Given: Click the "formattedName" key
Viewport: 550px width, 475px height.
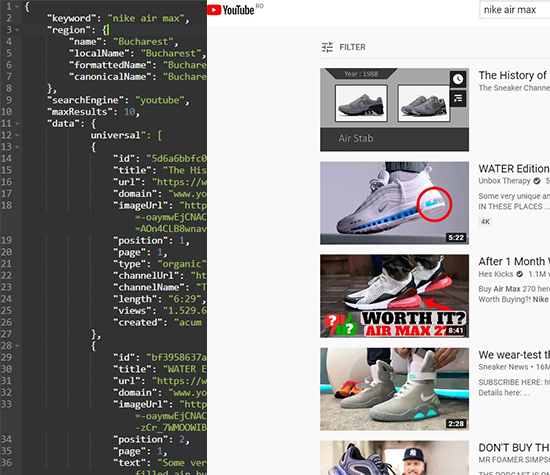Looking at the screenshot, I should (110, 65).
